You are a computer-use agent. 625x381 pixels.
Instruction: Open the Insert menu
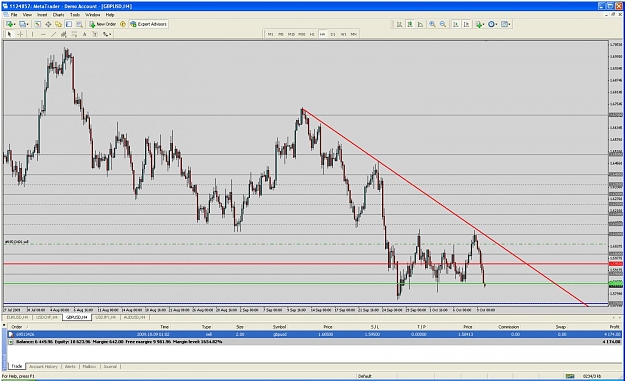(x=42, y=15)
